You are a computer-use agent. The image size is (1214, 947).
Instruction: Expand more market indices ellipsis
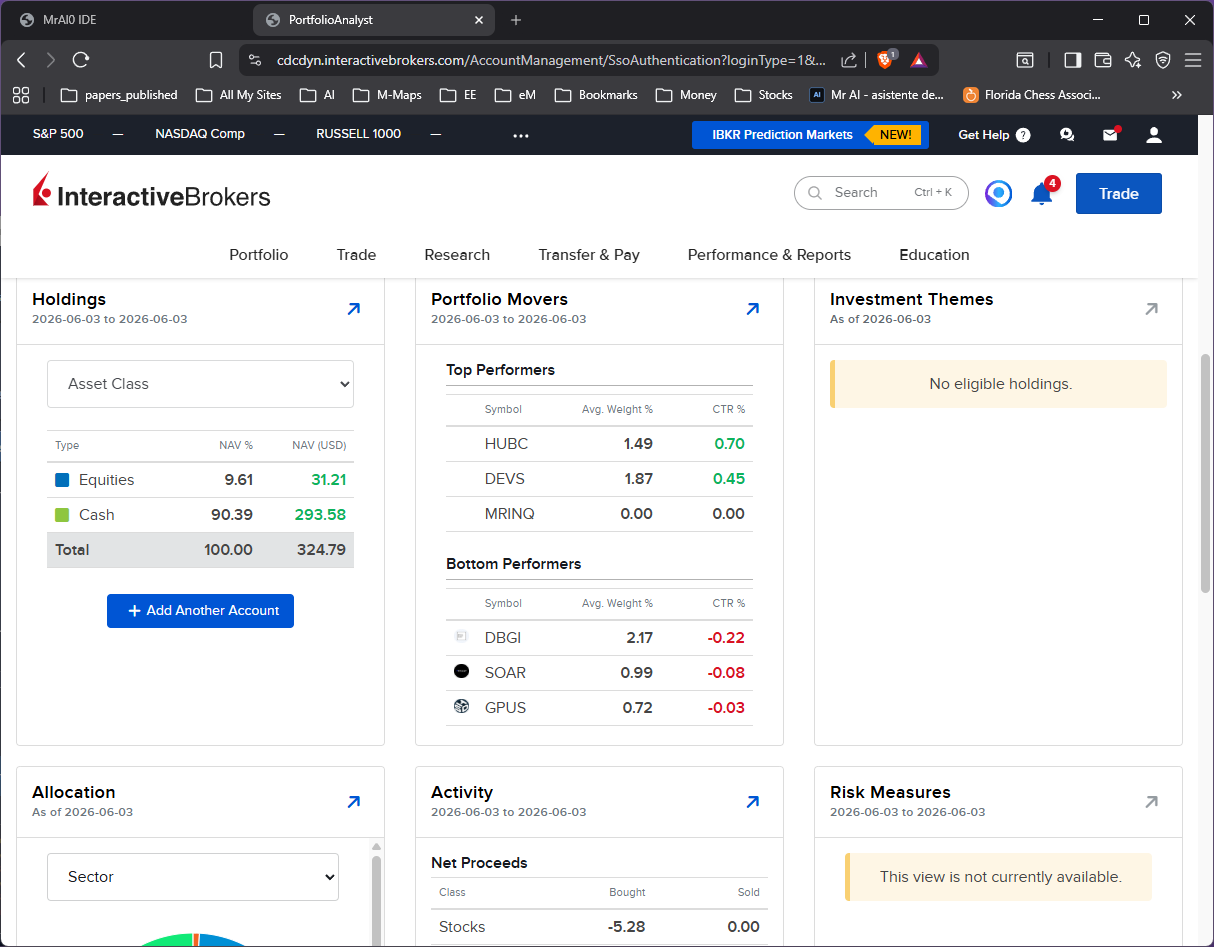pos(521,134)
